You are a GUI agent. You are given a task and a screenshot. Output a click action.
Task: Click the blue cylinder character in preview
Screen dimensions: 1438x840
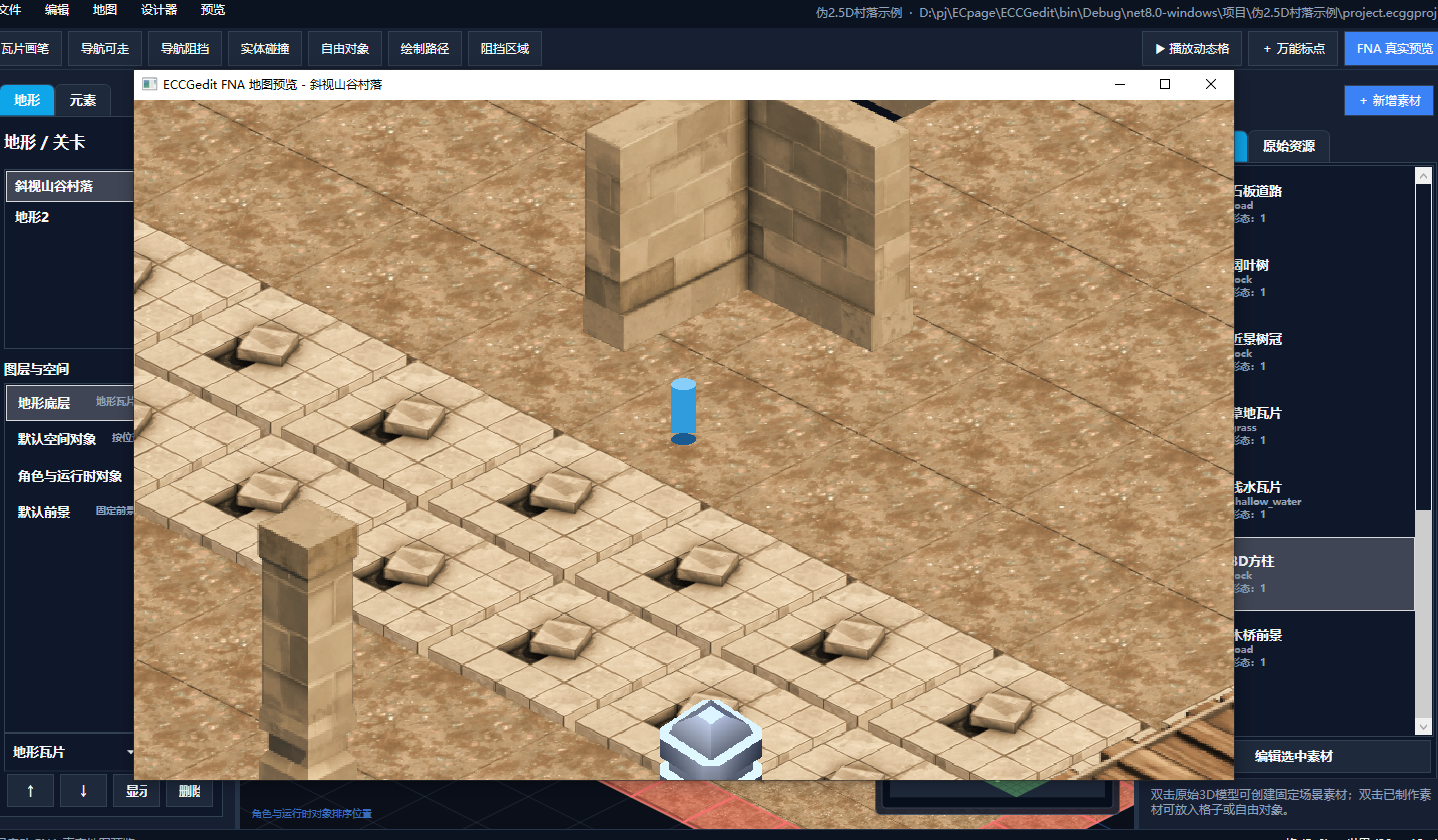pos(683,411)
